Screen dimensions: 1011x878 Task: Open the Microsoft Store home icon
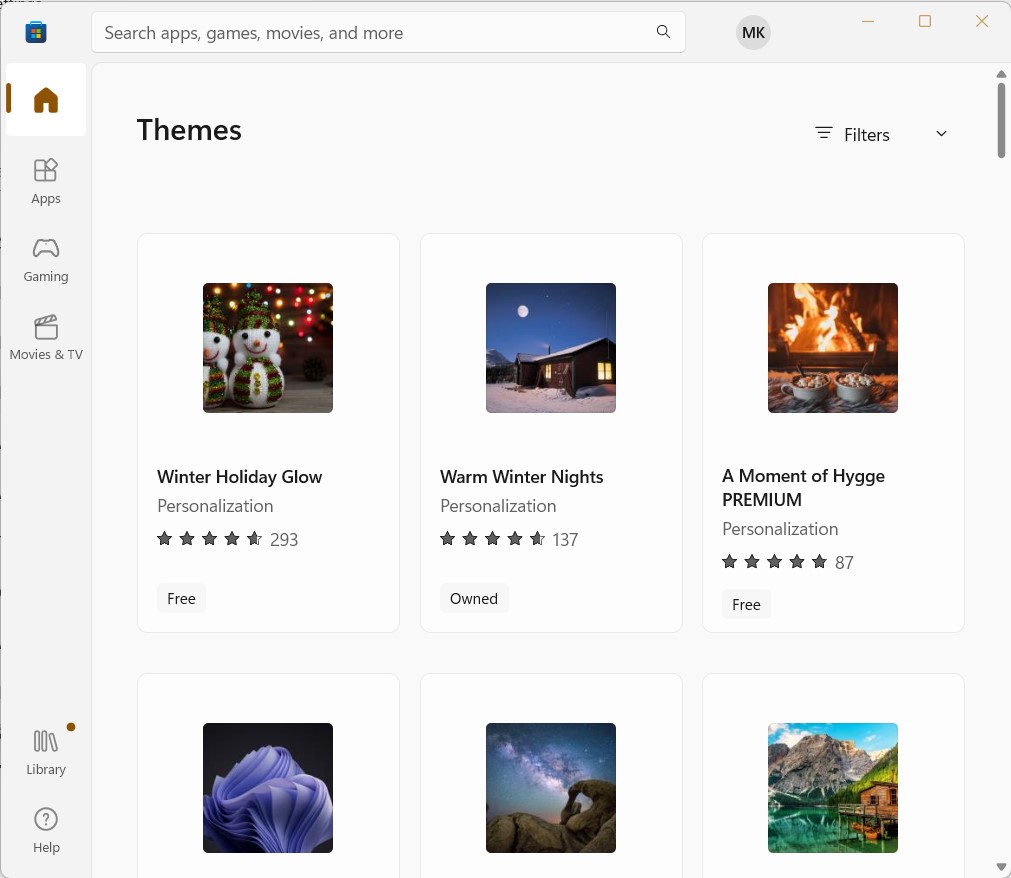(45, 99)
